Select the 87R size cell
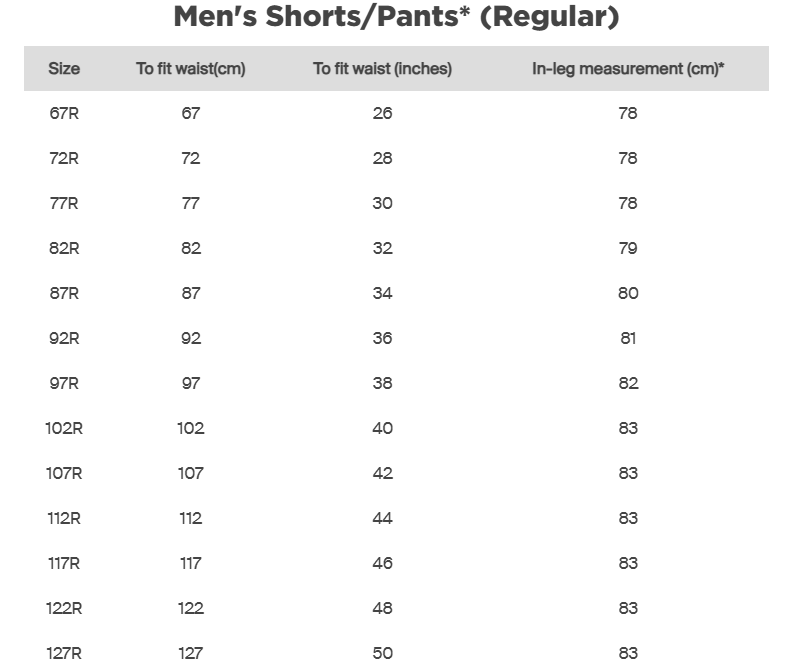Screen dimensions: 790x667 point(64,293)
